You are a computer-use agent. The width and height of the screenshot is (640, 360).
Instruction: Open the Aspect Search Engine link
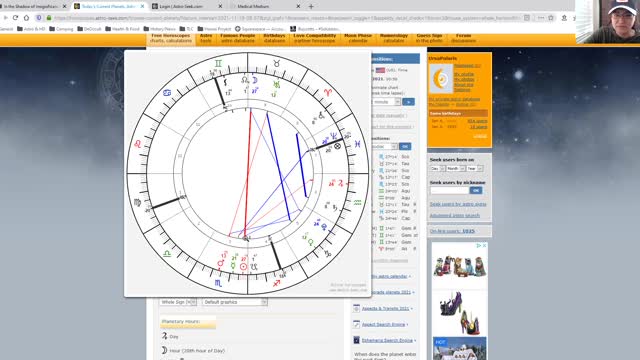(383, 324)
